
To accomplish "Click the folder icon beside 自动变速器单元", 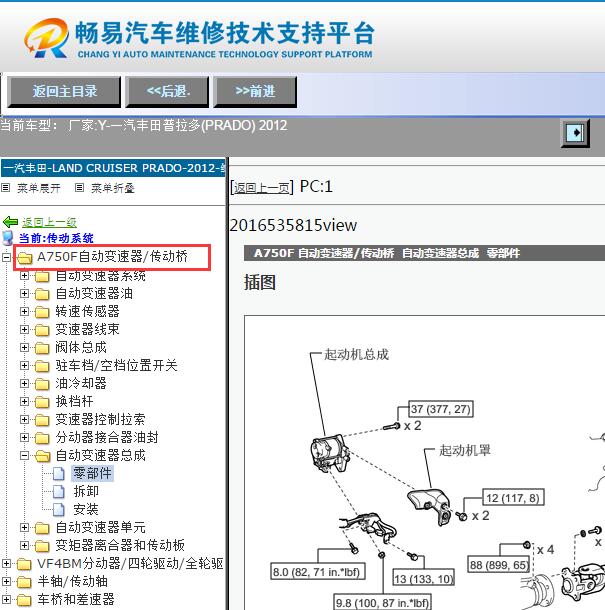I will [x=42, y=528].
